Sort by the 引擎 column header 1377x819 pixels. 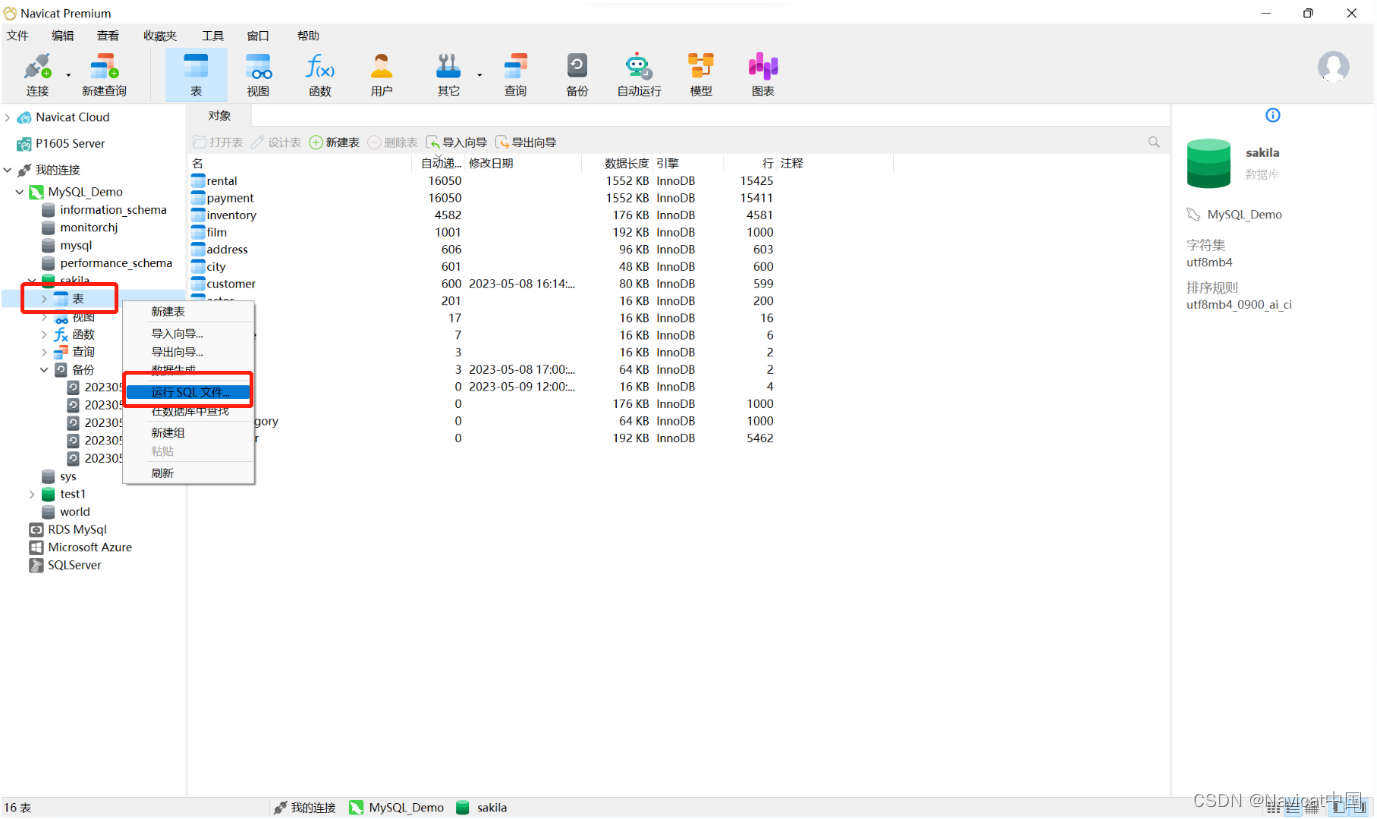(x=667, y=163)
